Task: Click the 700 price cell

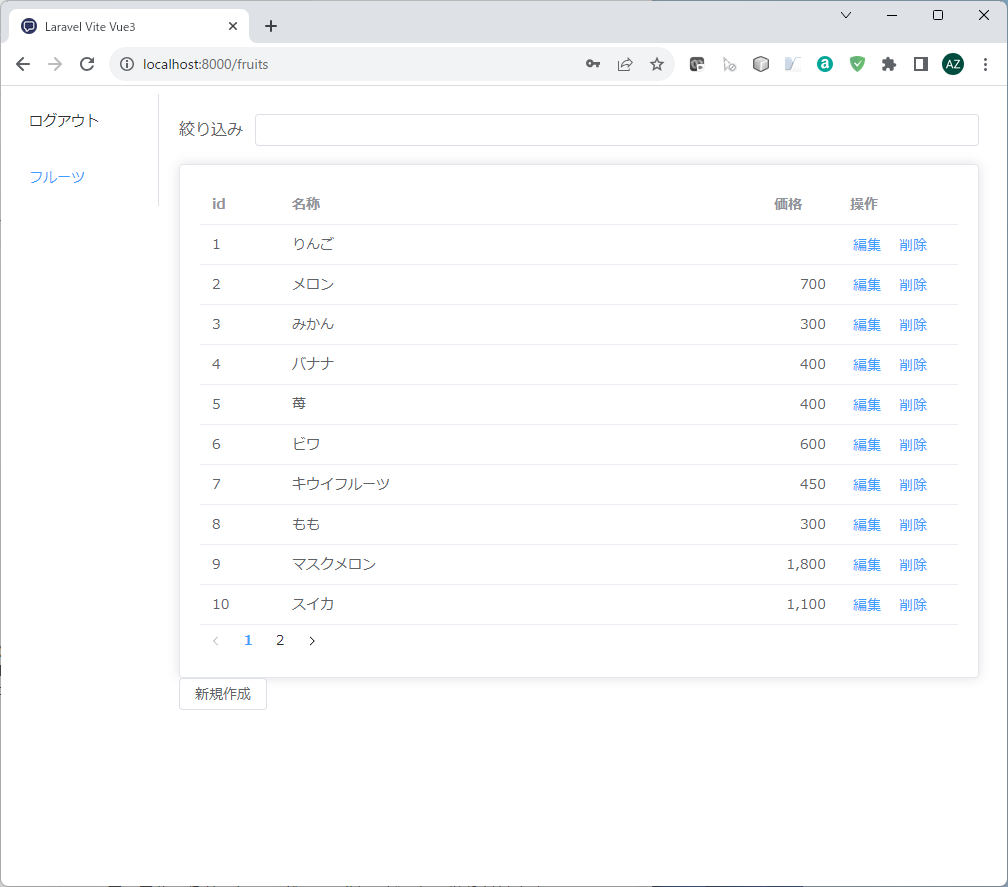Action: [x=813, y=284]
